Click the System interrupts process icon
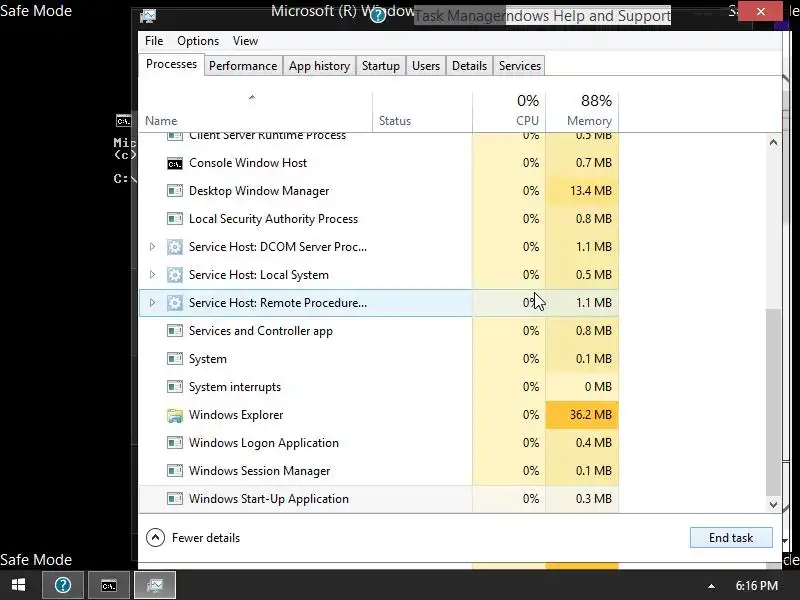Screen dimensions: 800x600 click(174, 387)
